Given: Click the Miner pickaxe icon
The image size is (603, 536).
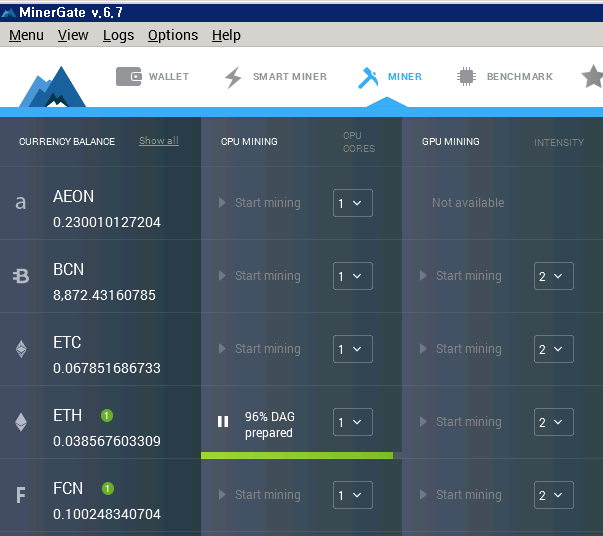Looking at the screenshot, I should coord(368,78).
